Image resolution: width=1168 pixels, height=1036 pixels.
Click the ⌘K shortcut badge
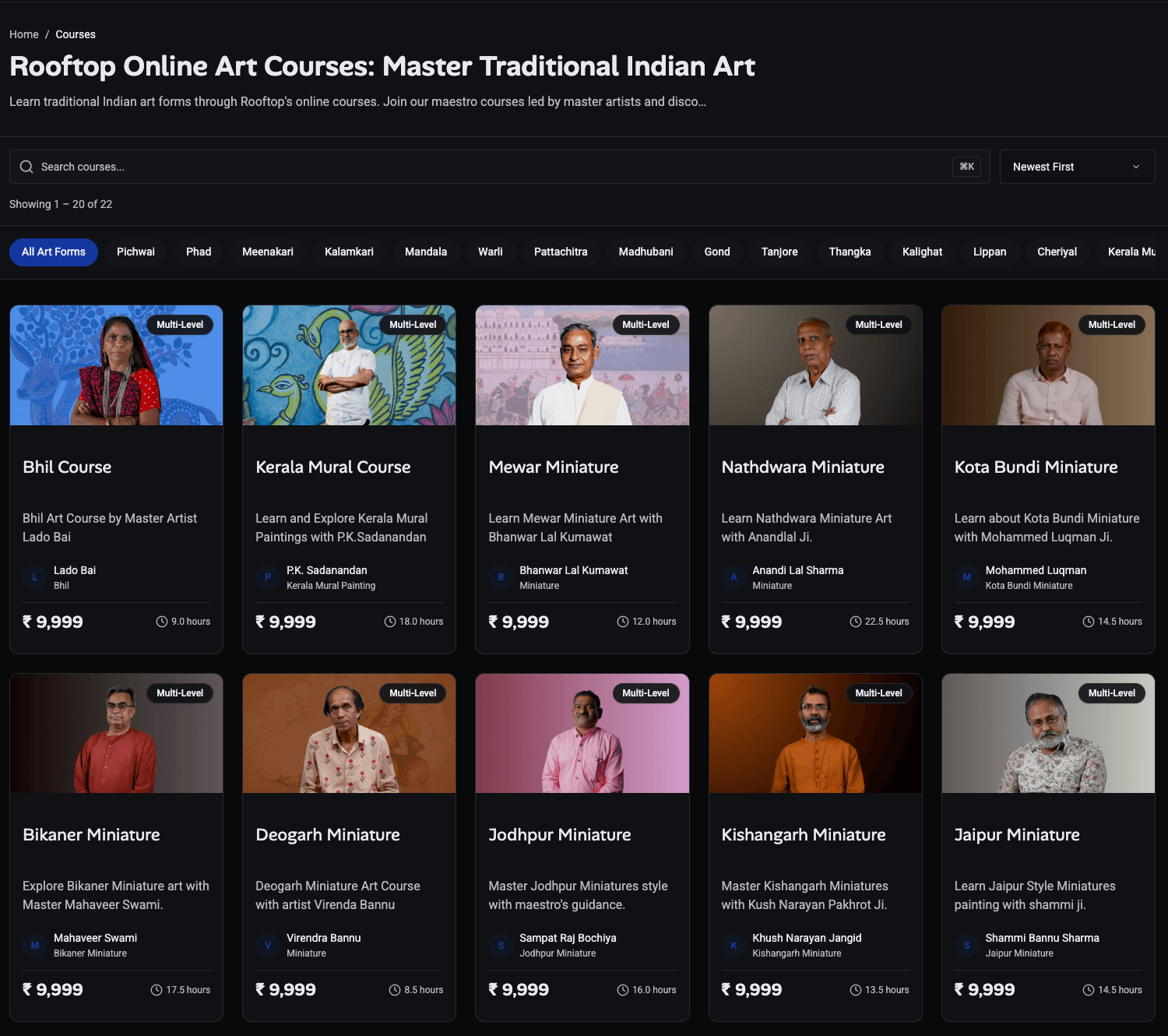point(966,167)
